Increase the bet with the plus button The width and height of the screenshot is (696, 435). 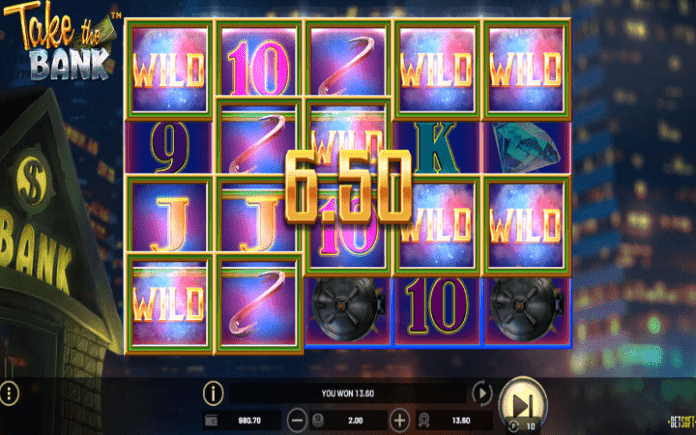point(400,420)
